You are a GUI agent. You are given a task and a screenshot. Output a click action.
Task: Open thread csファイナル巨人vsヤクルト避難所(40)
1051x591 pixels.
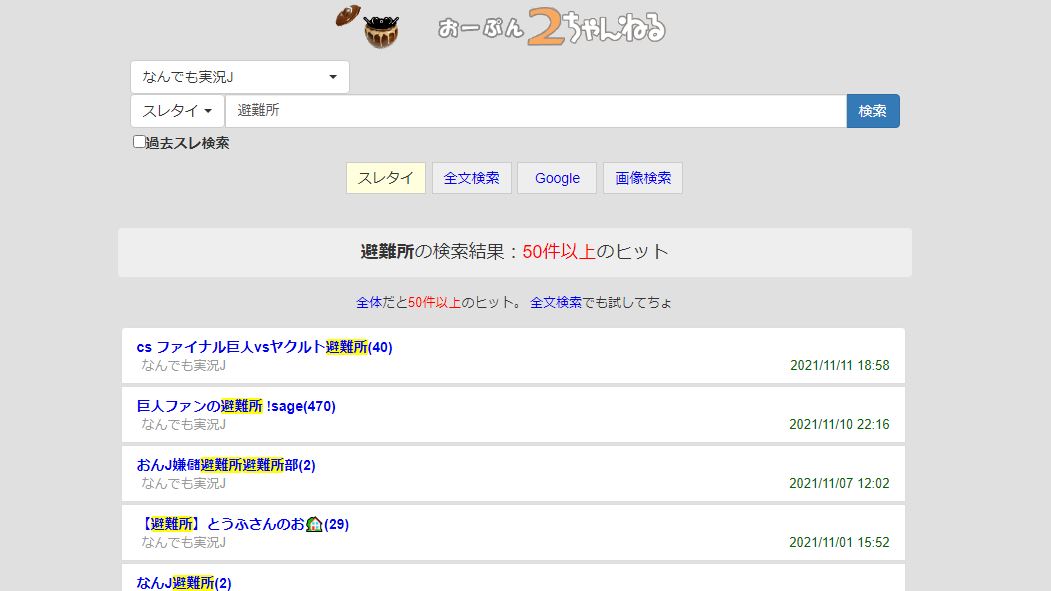(264, 347)
